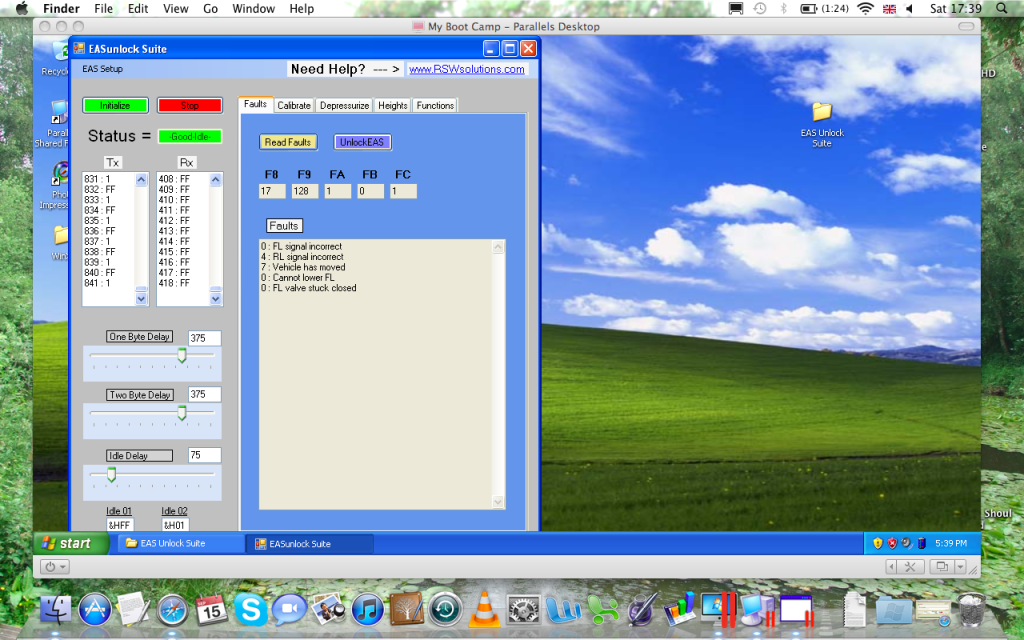Click the One Byte Delay value field
1024x640 pixels.
204,338
